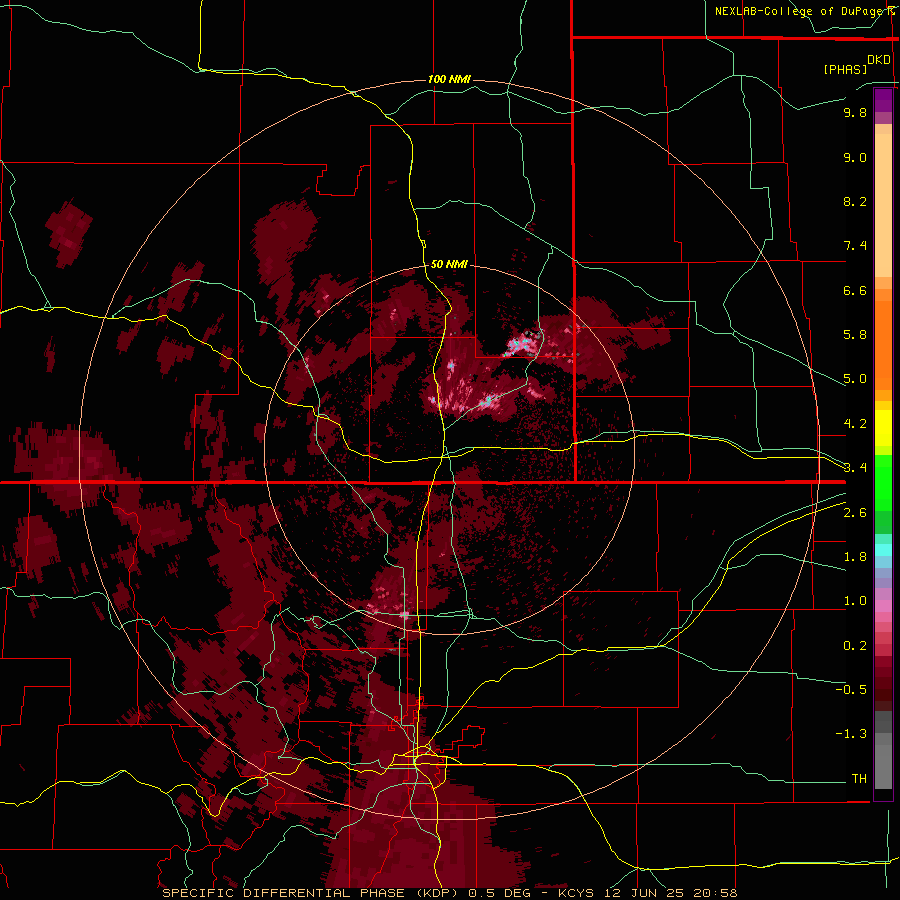This screenshot has width=900, height=900.
Task: Click the cyan segment of the color bar
Action: pyautogui.click(x=883, y=550)
